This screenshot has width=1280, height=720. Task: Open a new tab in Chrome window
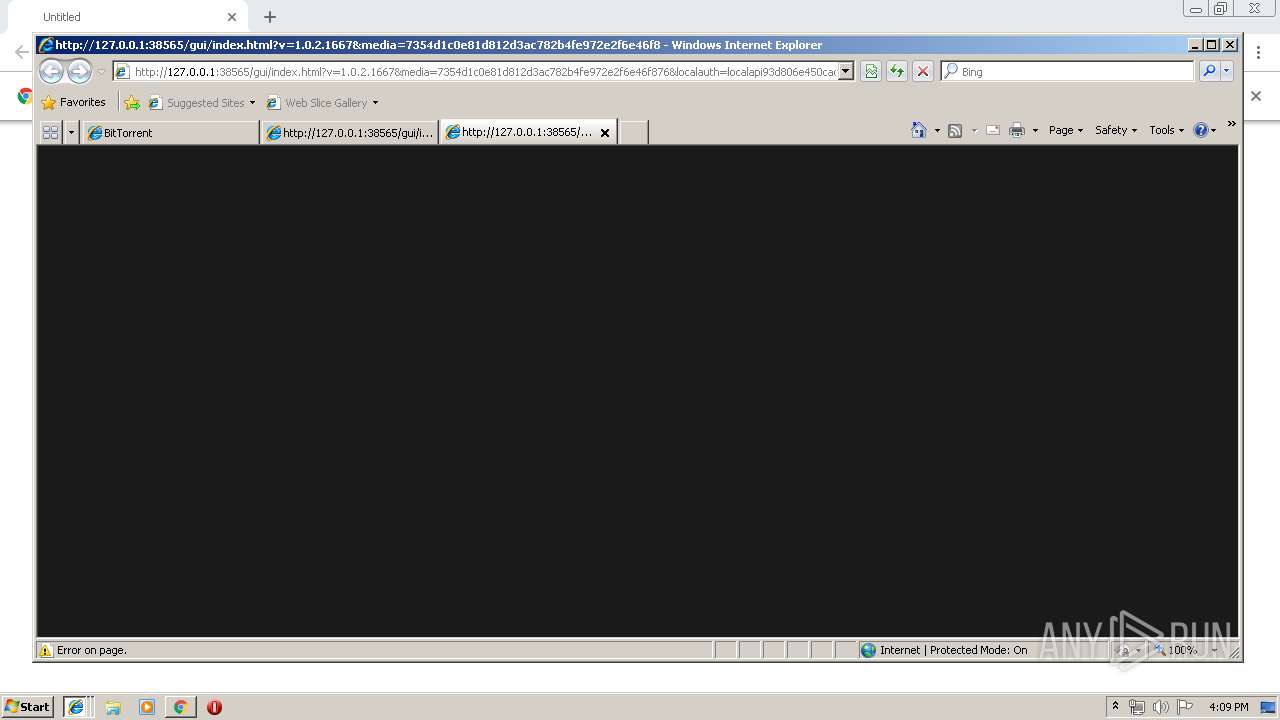coord(270,17)
